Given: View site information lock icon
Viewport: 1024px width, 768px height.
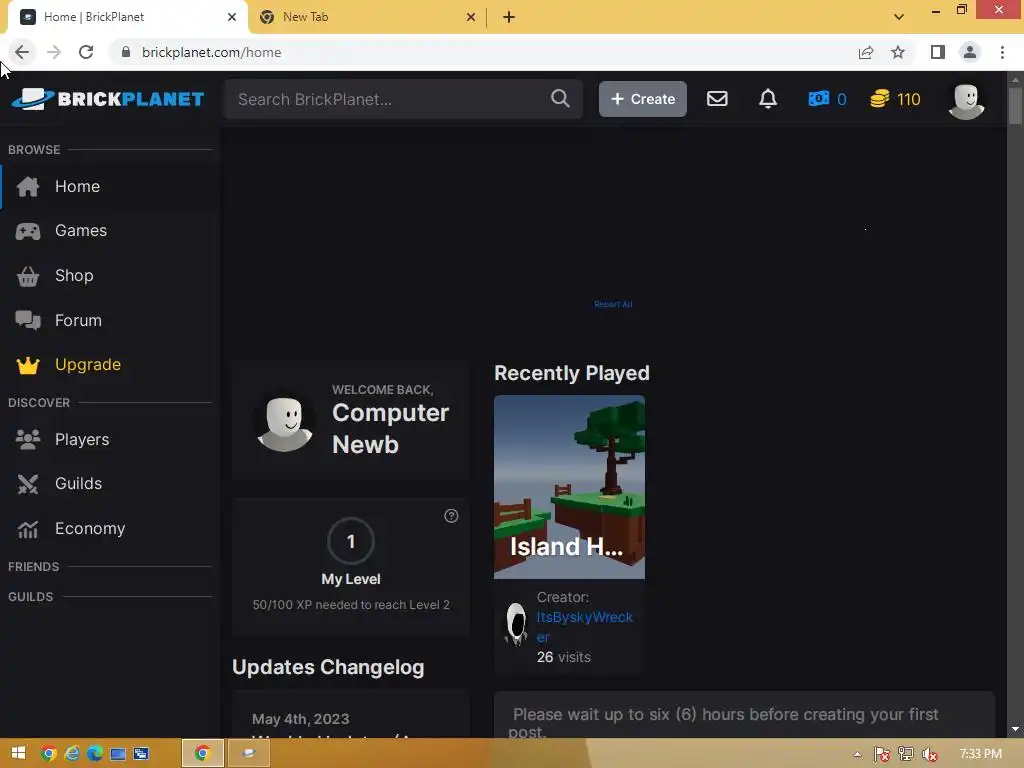Looking at the screenshot, I should 126,52.
